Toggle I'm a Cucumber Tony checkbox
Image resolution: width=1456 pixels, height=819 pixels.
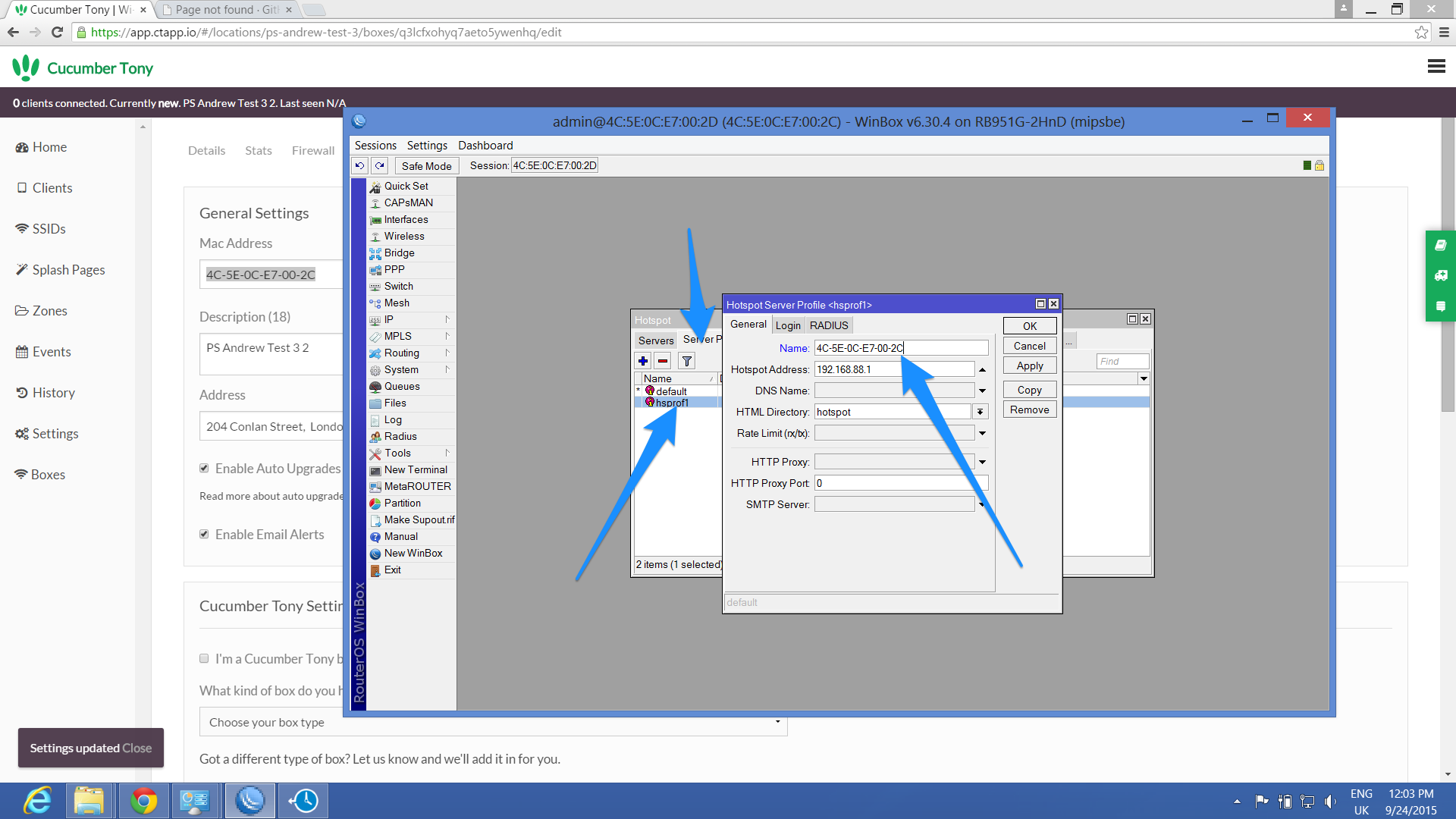(204, 659)
